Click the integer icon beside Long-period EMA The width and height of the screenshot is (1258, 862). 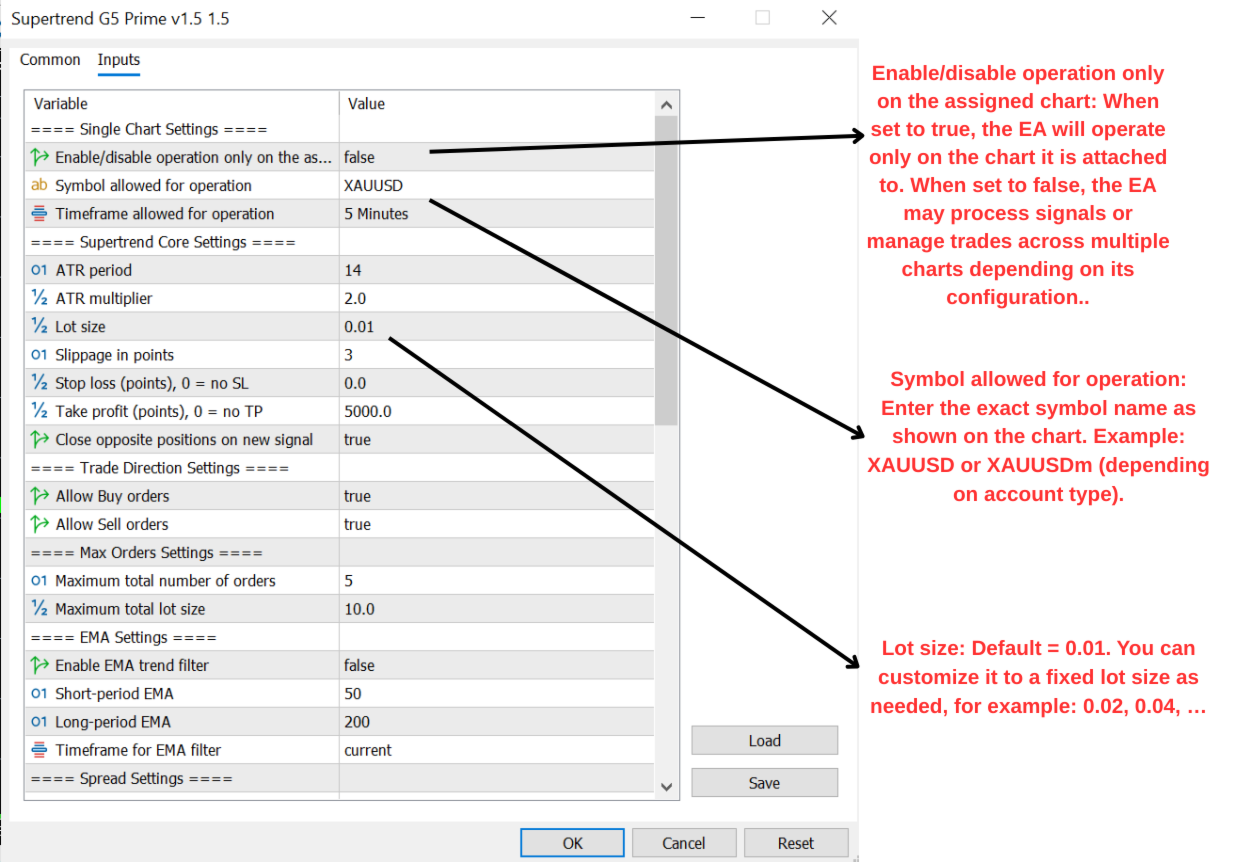[x=40, y=722]
